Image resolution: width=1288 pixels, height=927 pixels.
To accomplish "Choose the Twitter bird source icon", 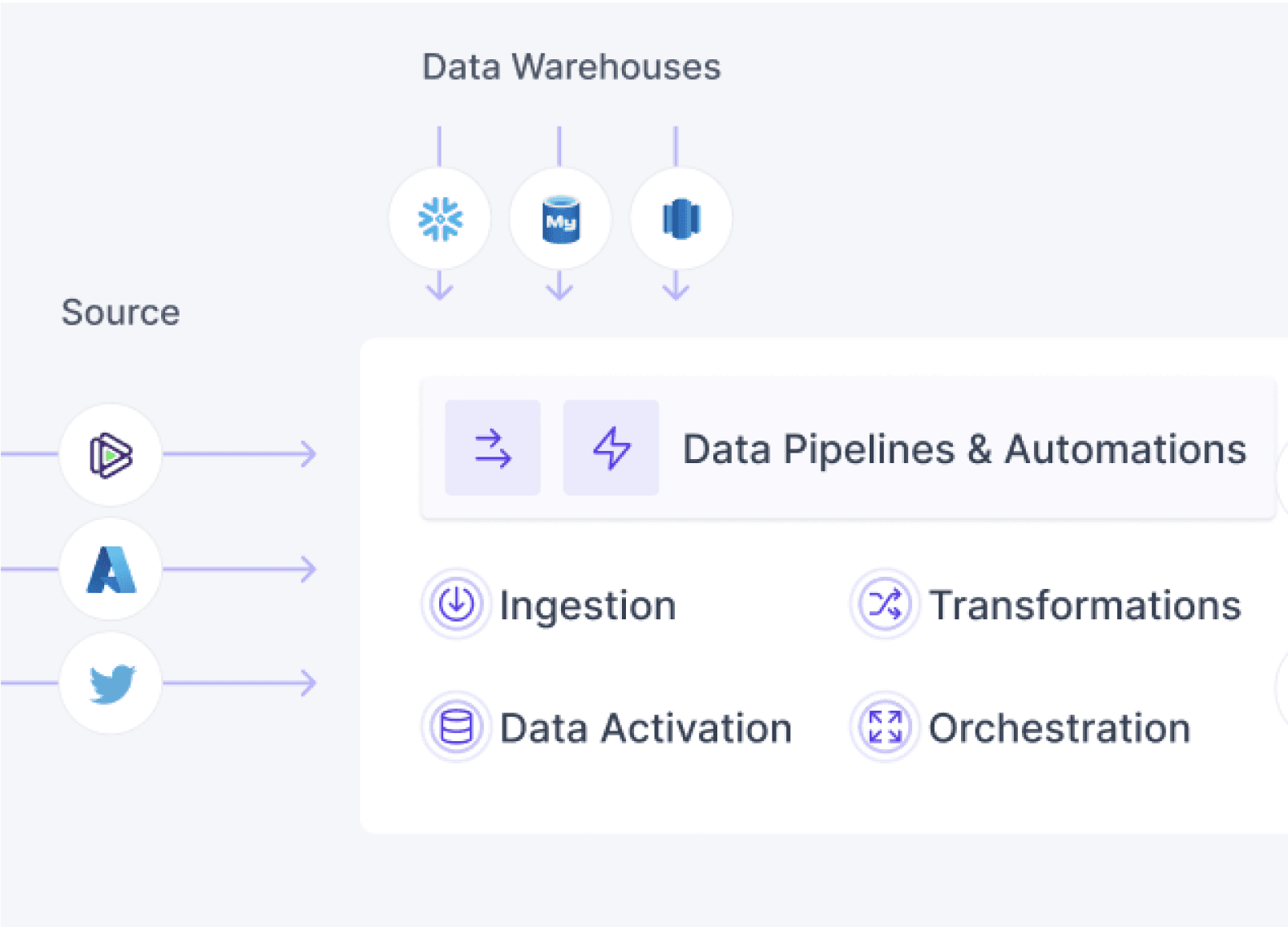I will pos(111,683).
